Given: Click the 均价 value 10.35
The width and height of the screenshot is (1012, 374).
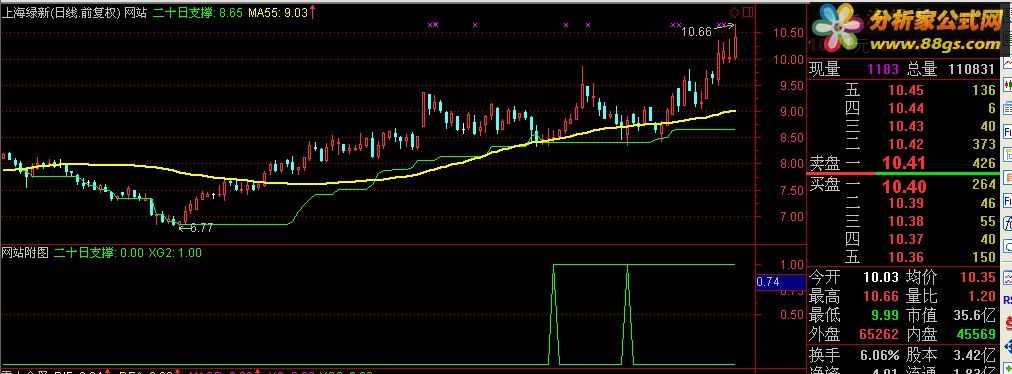Looking at the screenshot, I should coord(978,278).
